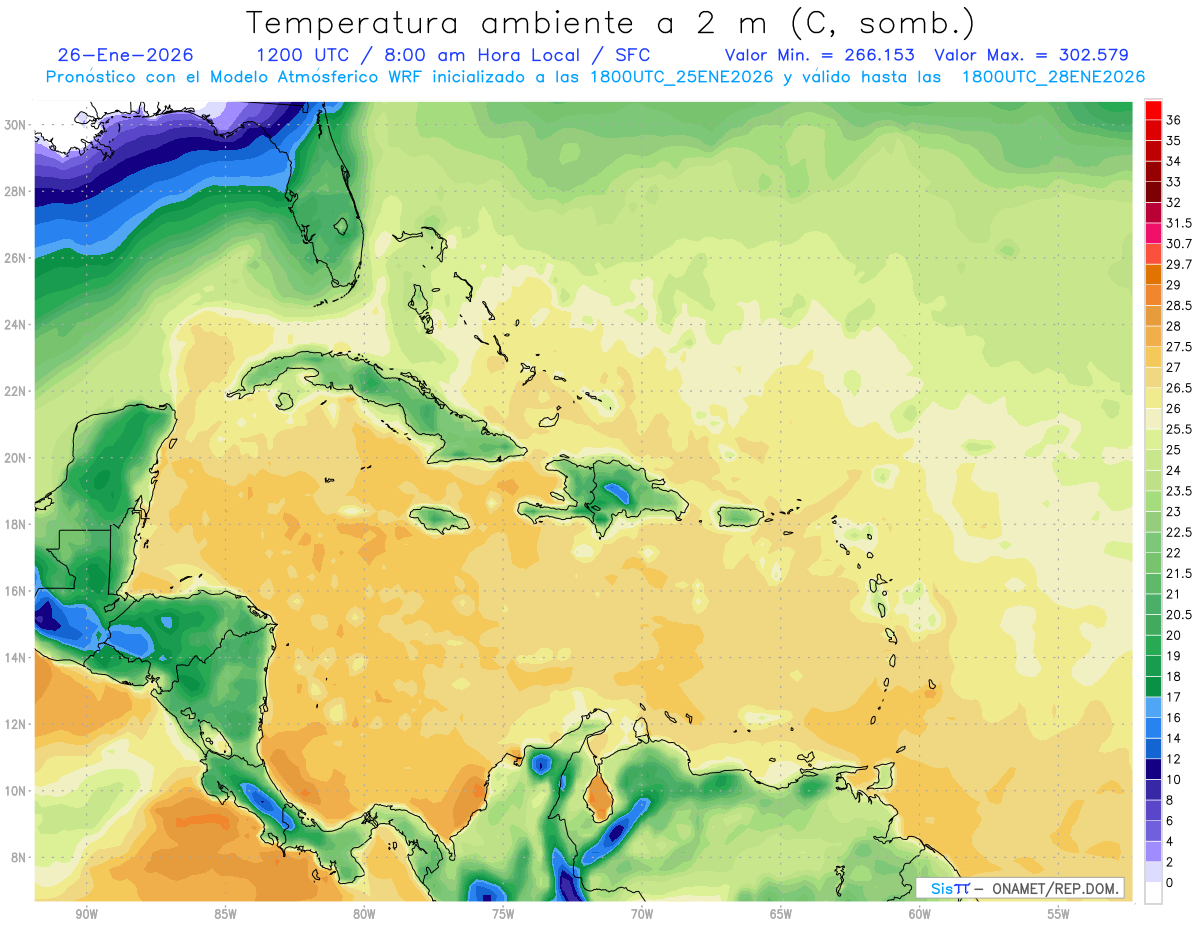Screen dimensions: 1200x927
Task: Click the color bar value '20.5'
Action: [x=1178, y=615]
